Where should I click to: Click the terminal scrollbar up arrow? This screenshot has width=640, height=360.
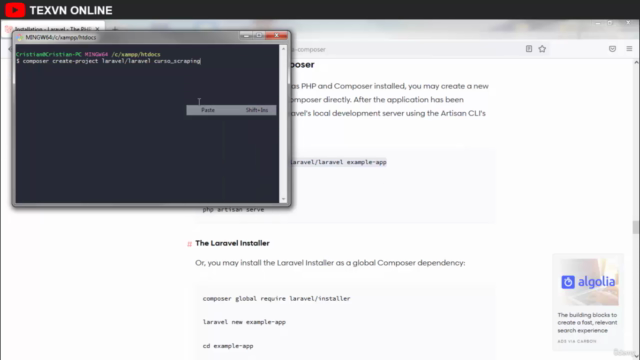[283, 49]
